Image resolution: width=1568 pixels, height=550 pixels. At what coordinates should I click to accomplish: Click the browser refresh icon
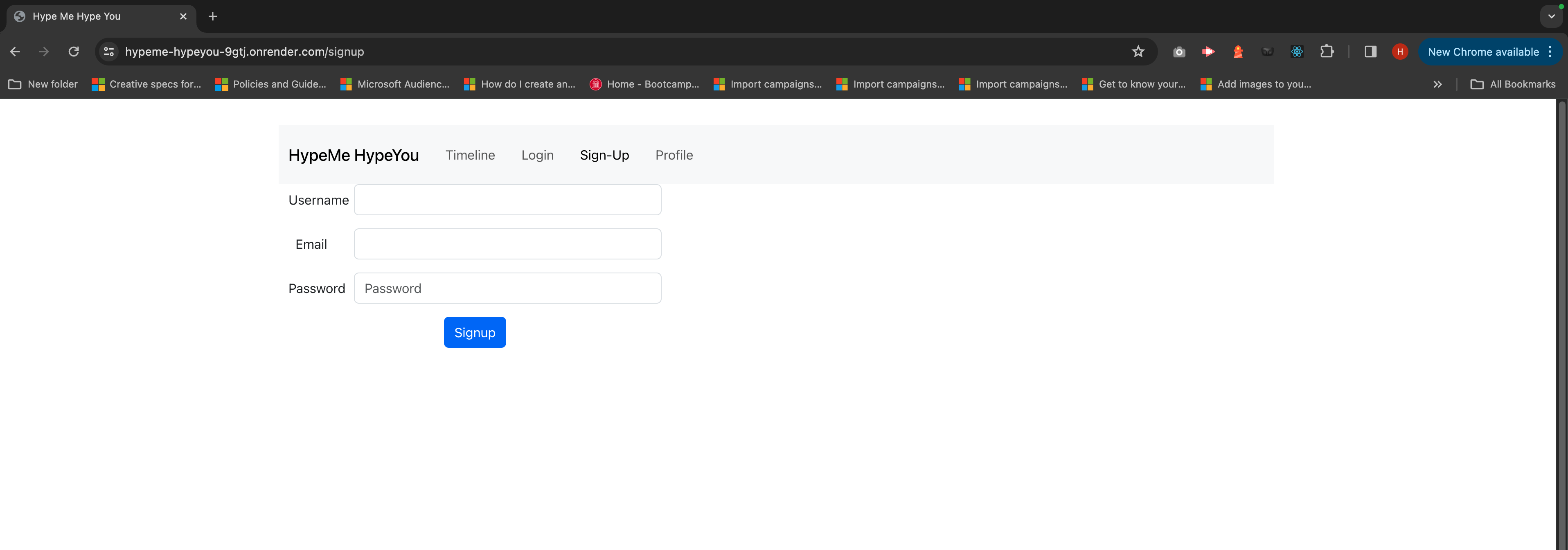[x=74, y=51]
